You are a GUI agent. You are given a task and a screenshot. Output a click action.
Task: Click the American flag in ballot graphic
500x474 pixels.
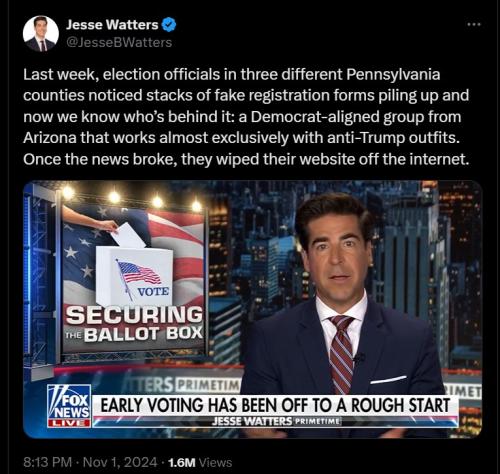tap(138, 273)
